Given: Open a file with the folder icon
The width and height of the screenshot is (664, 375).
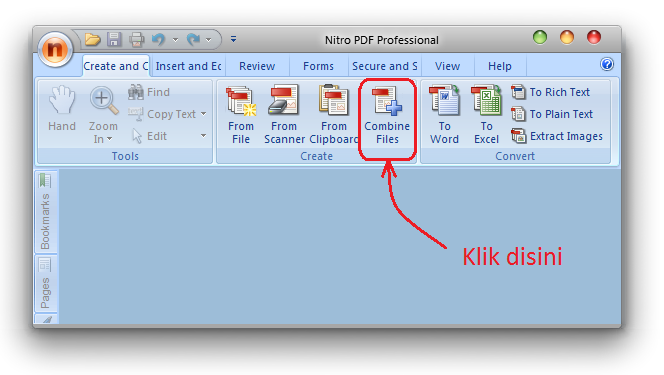Looking at the screenshot, I should click(x=92, y=40).
